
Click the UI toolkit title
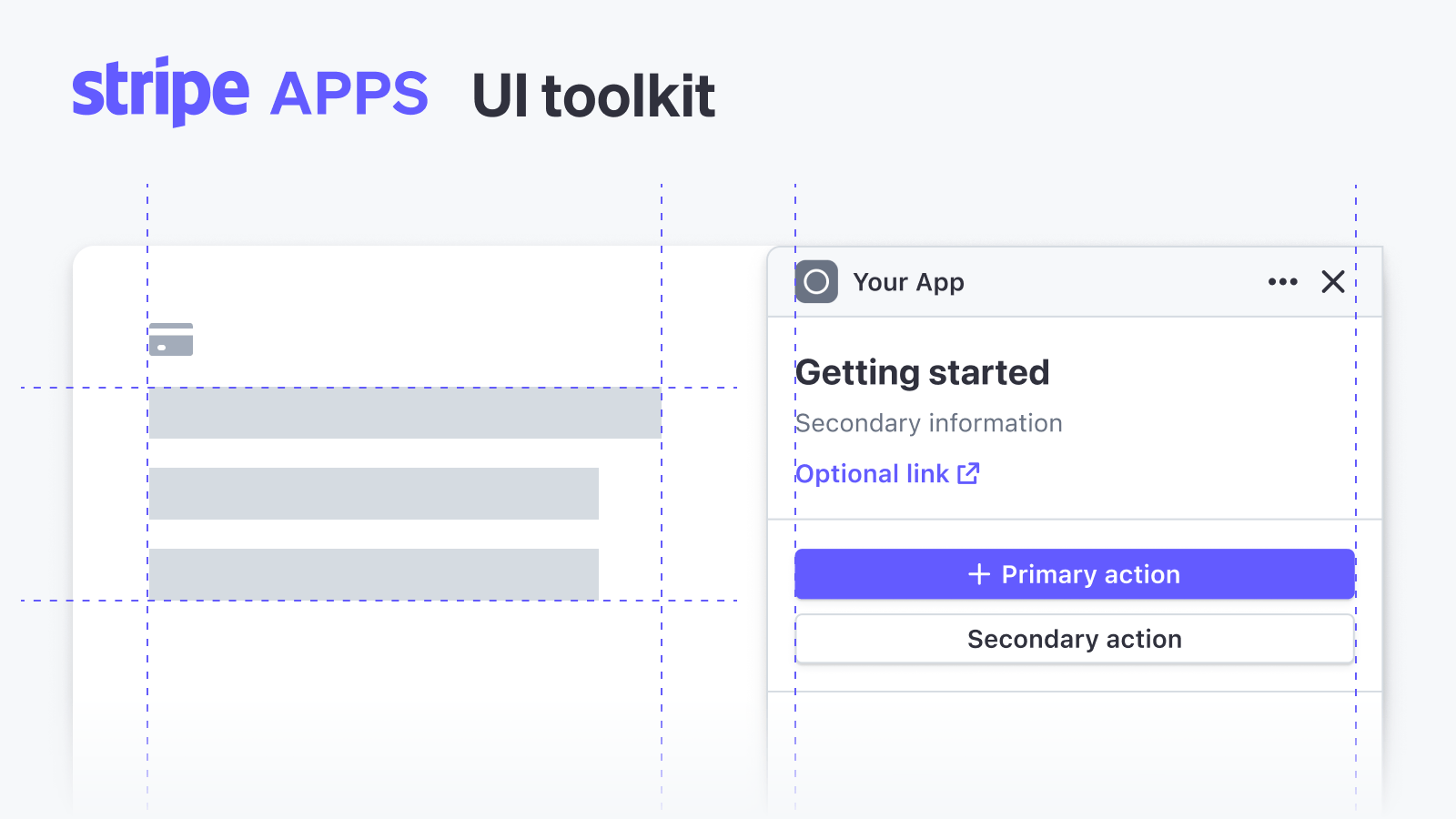coord(593,96)
